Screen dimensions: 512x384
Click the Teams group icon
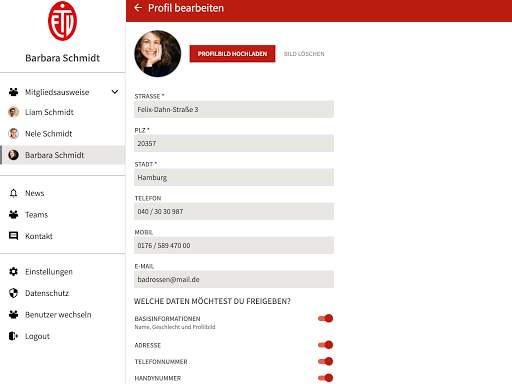(13, 215)
